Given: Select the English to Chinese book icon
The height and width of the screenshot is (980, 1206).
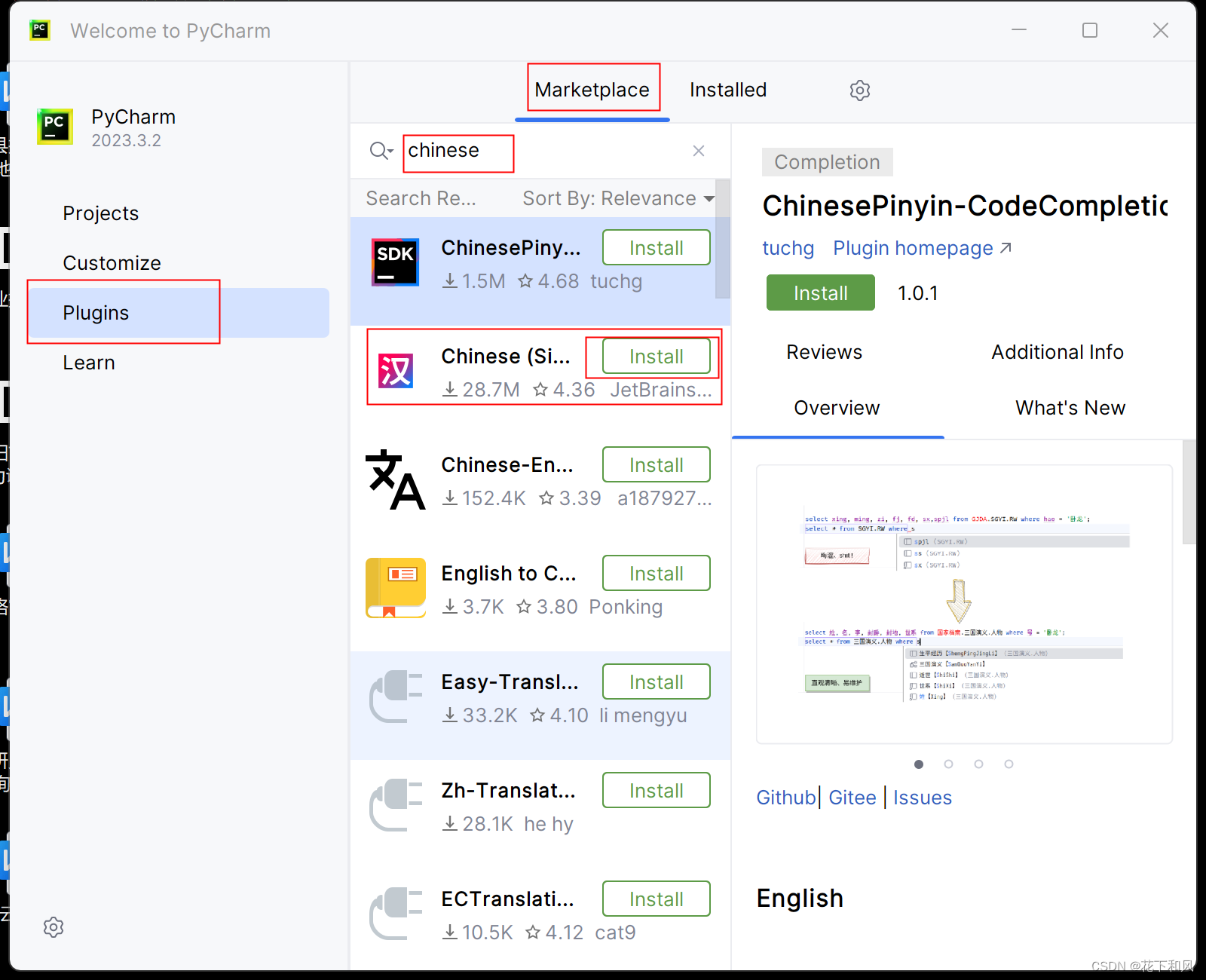Looking at the screenshot, I should point(395,588).
